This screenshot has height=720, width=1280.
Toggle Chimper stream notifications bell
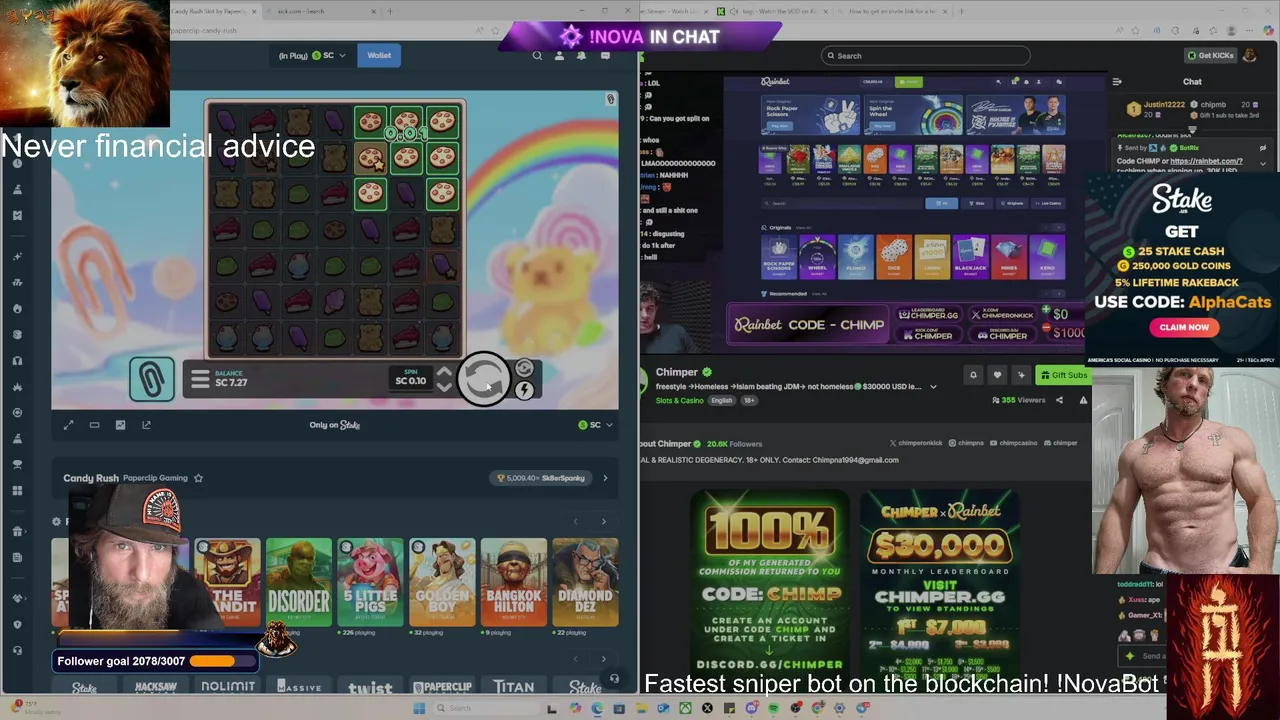[973, 375]
